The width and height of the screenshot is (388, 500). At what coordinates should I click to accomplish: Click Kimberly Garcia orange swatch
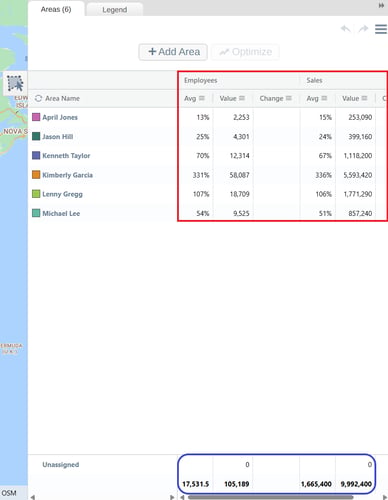coord(36,175)
